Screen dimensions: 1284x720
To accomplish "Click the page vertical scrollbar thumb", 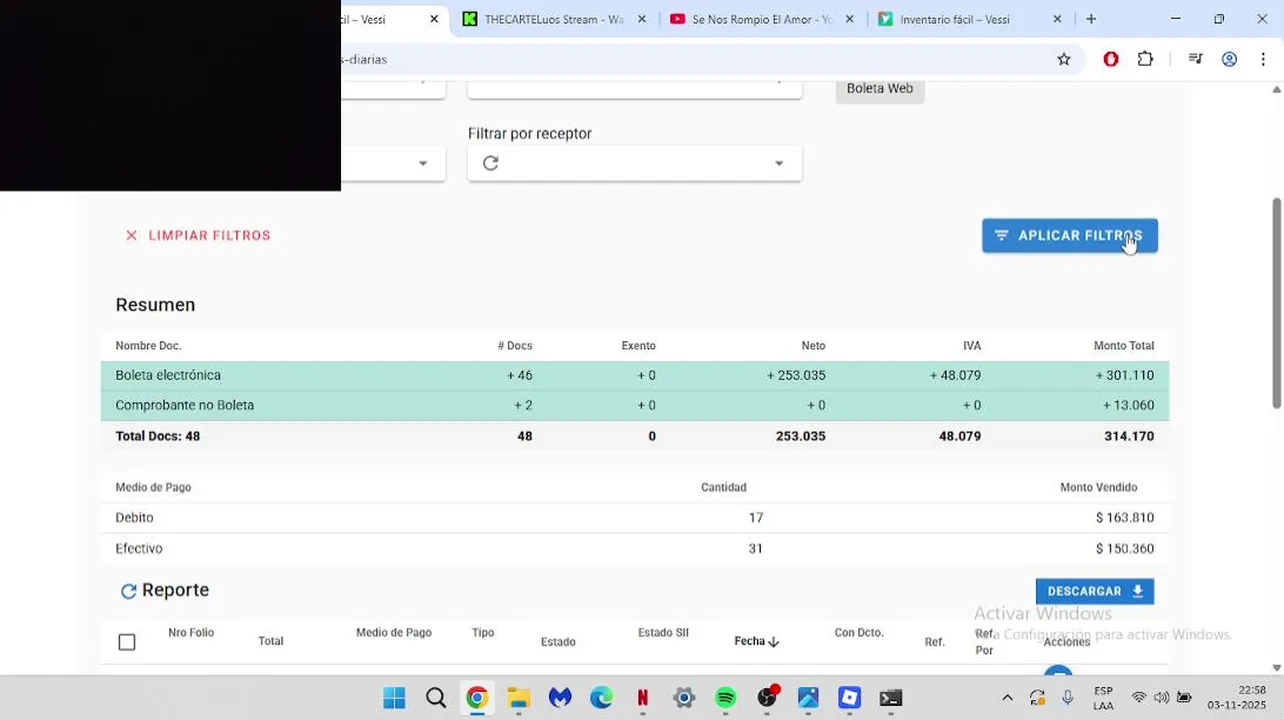I will coord(1276,303).
